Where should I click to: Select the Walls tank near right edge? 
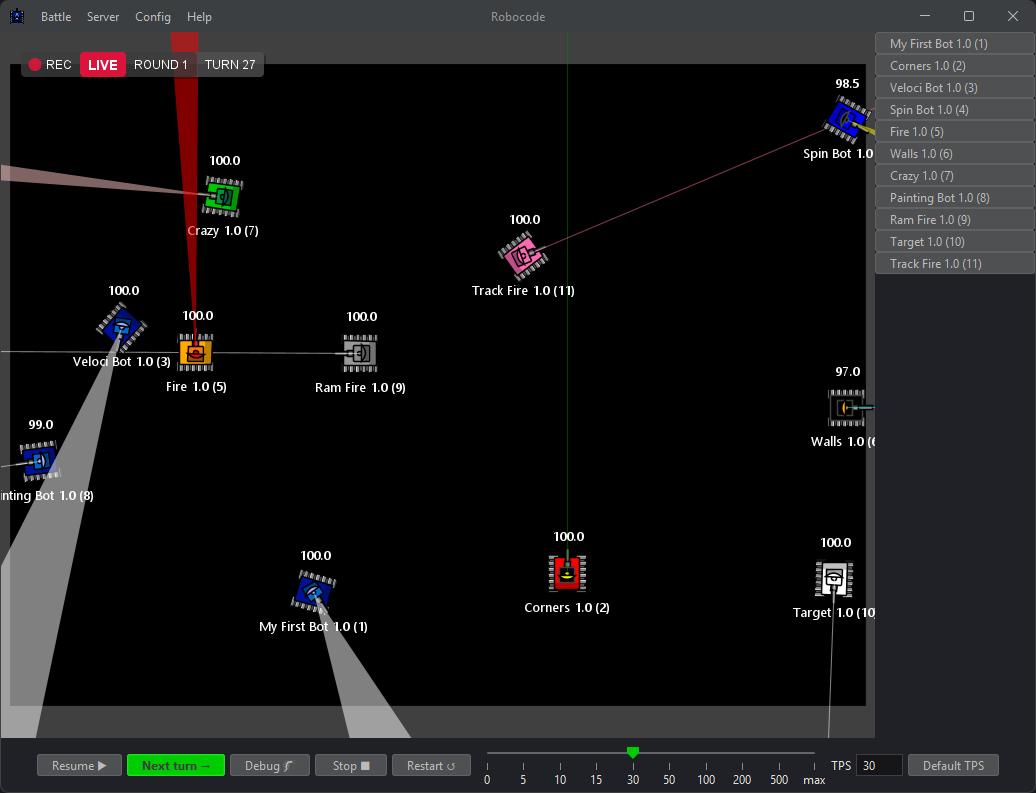[846, 408]
